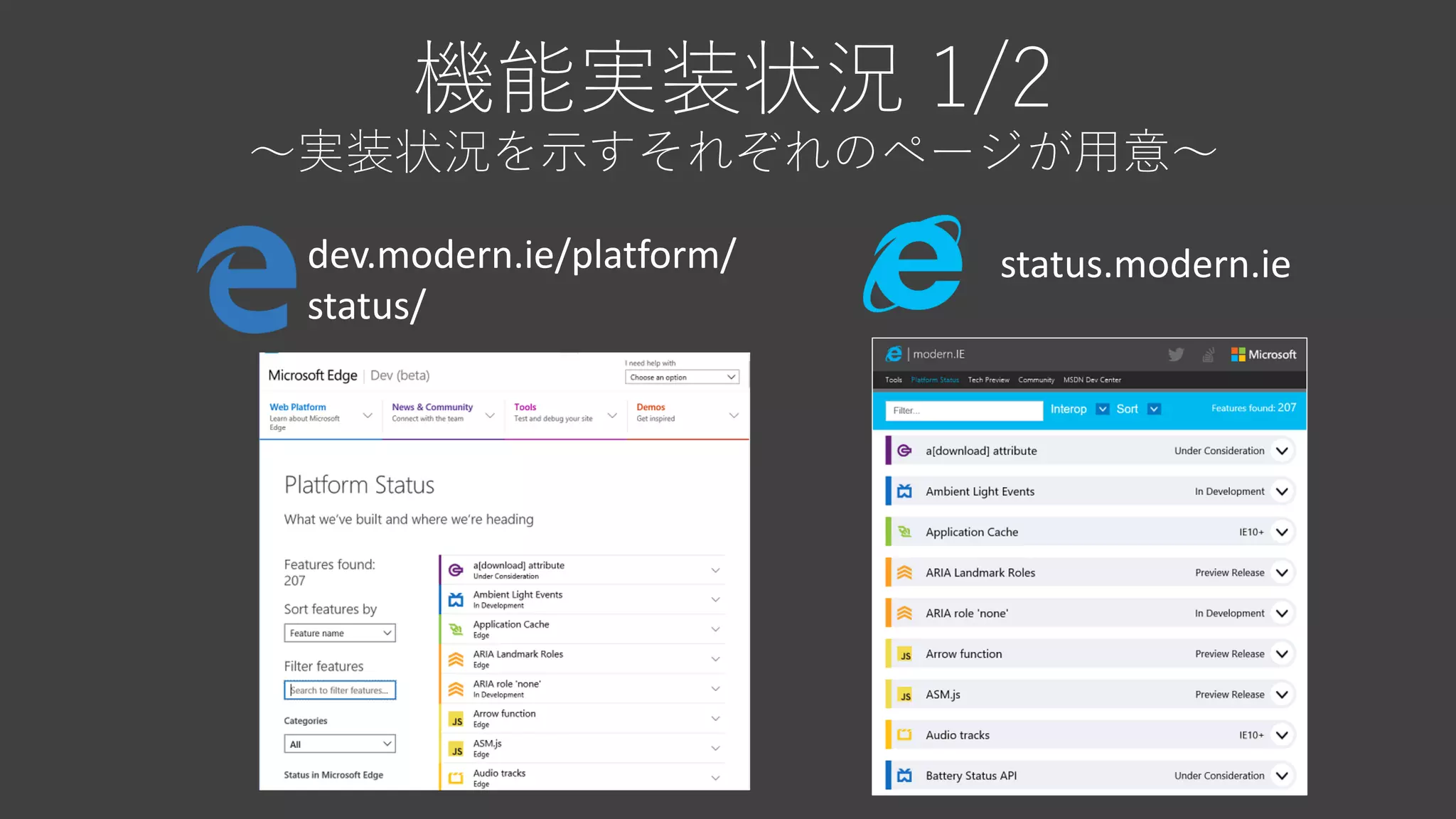This screenshot has width=1456, height=819.
Task: Open the Sort dropdown arrow on modern.IE
Action: [x=1154, y=409]
